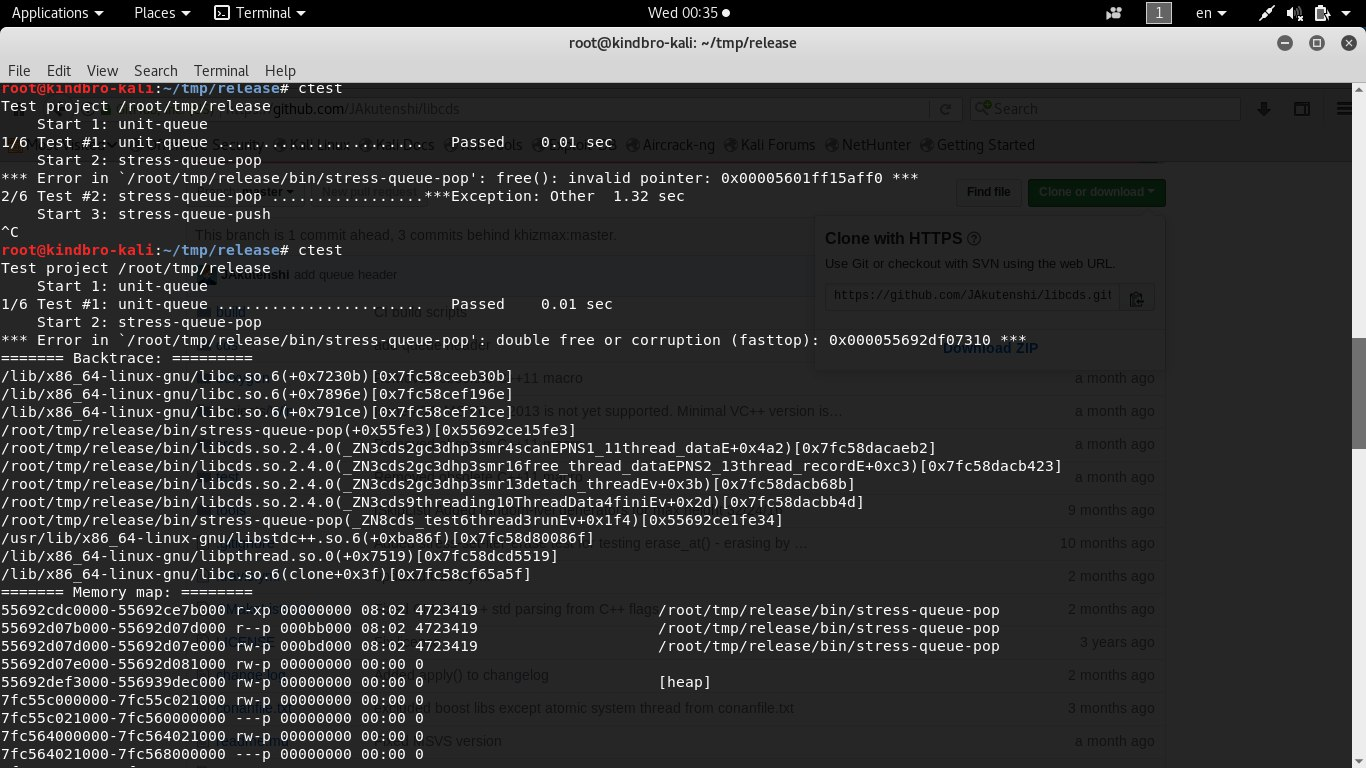This screenshot has width=1366, height=768.
Task: Open the View menu in terminal
Action: [x=102, y=70]
